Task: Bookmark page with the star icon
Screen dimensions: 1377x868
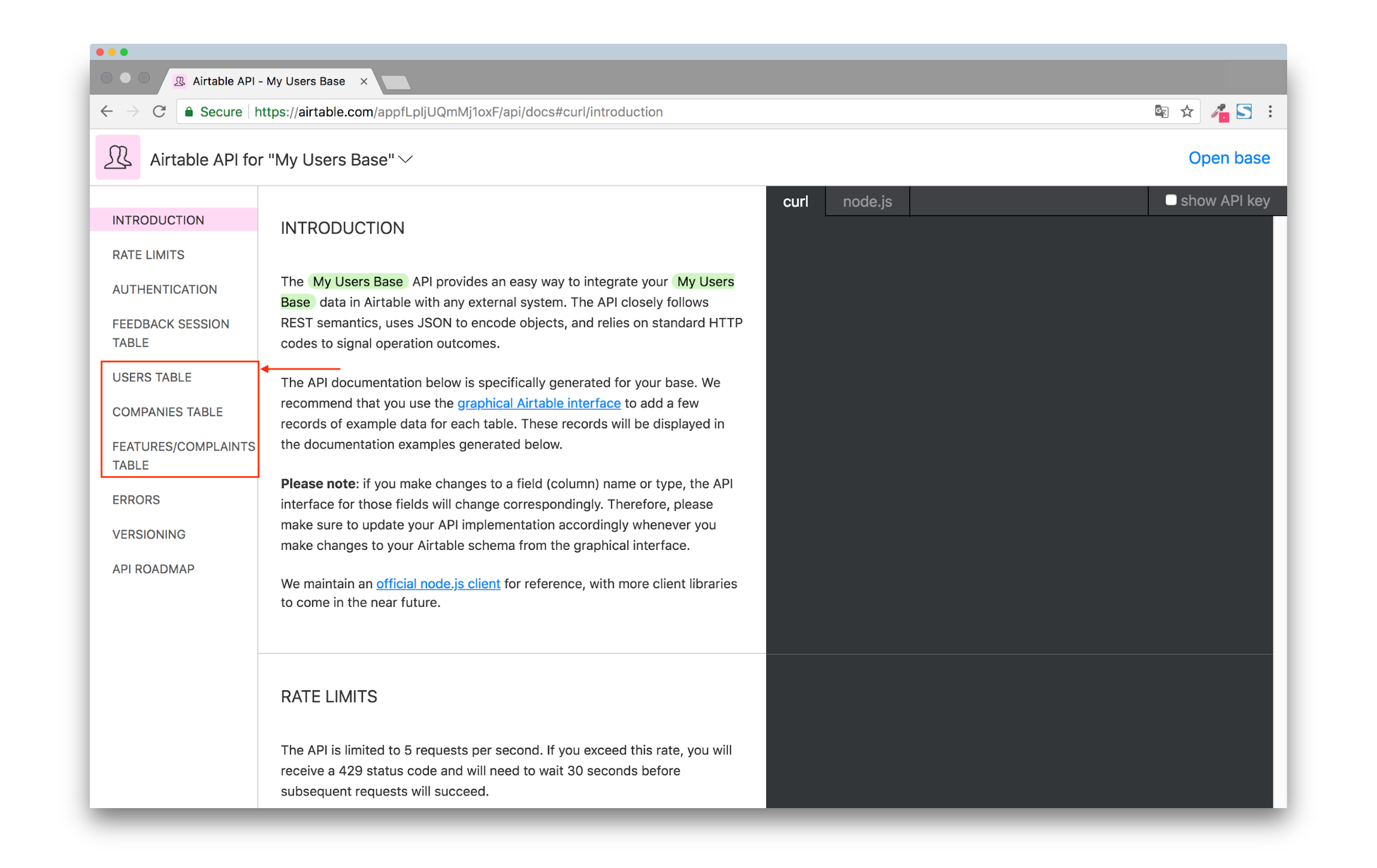Action: pos(1187,111)
